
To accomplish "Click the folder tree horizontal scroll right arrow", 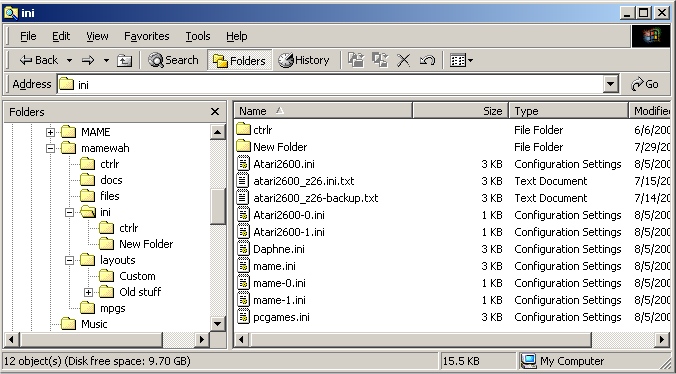I will (202, 340).
